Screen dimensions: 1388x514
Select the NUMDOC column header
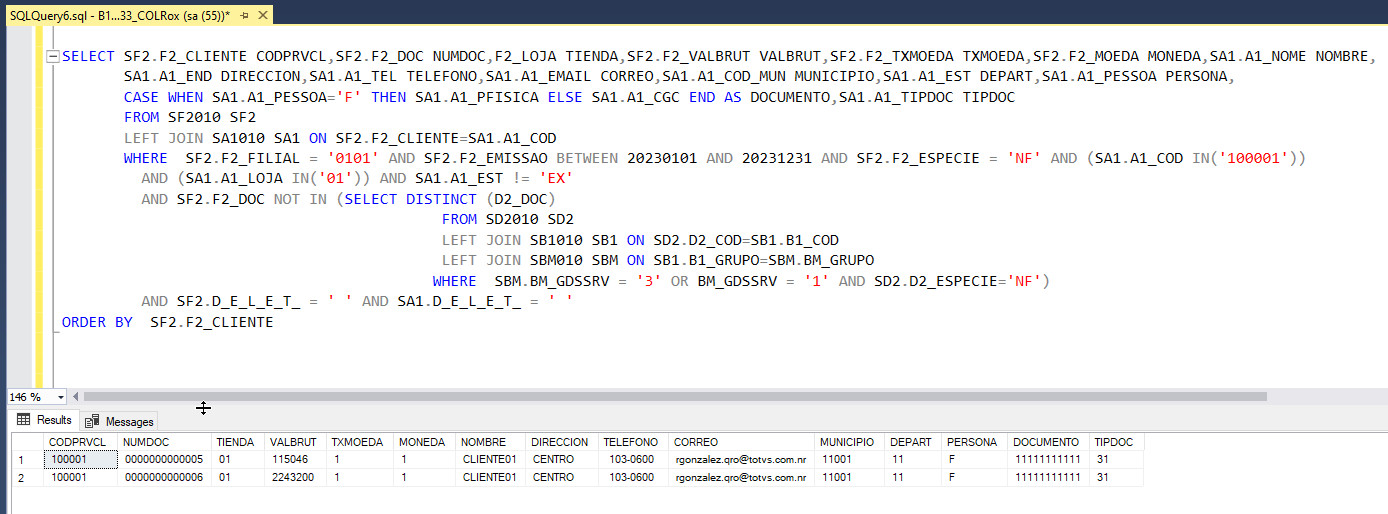click(165, 442)
